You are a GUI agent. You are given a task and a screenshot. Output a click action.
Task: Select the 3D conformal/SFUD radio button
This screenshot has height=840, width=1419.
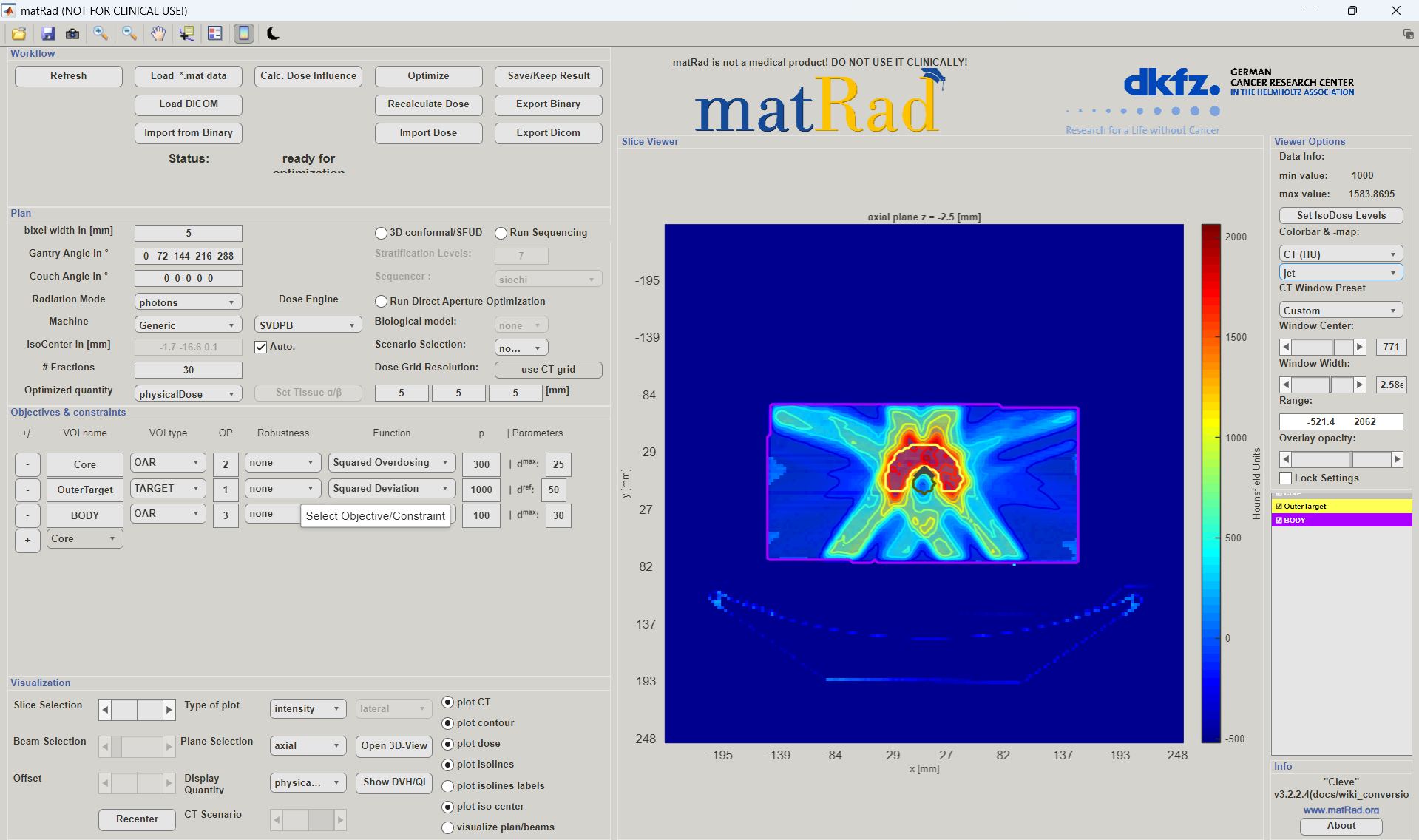381,233
